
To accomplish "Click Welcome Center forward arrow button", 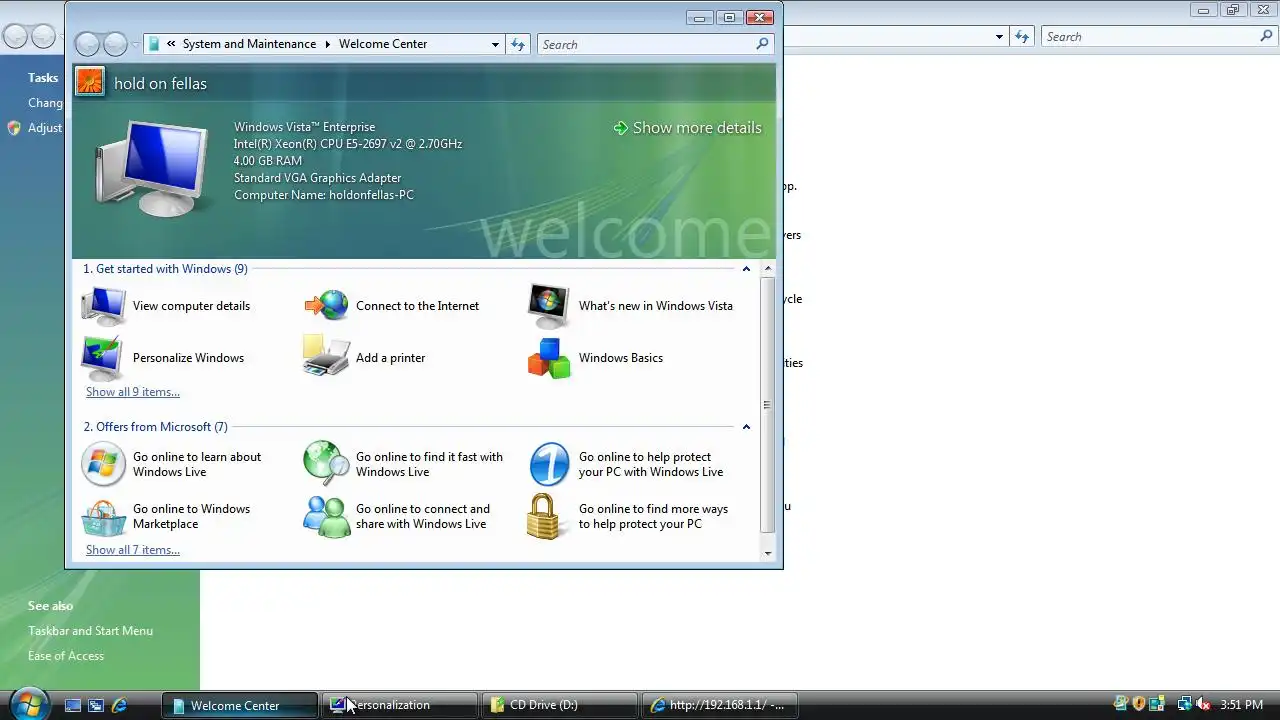I will tap(115, 44).
